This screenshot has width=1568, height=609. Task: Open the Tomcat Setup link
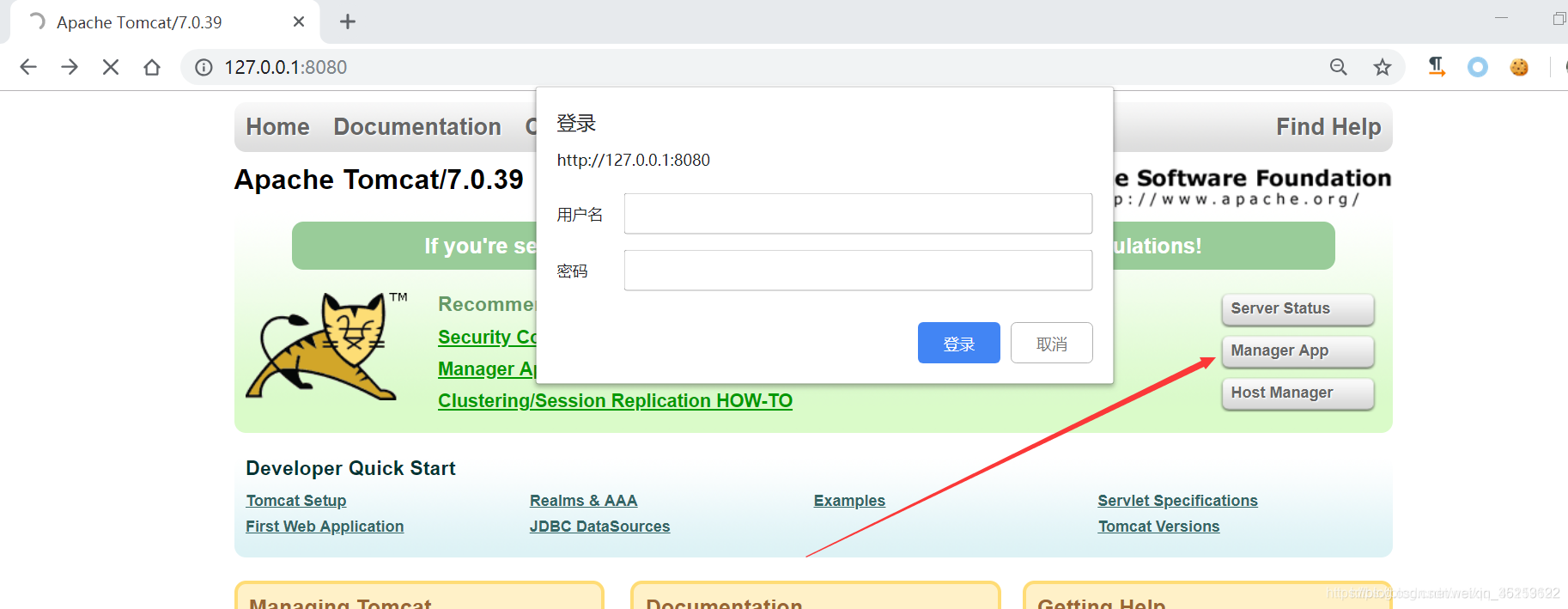[296, 501]
